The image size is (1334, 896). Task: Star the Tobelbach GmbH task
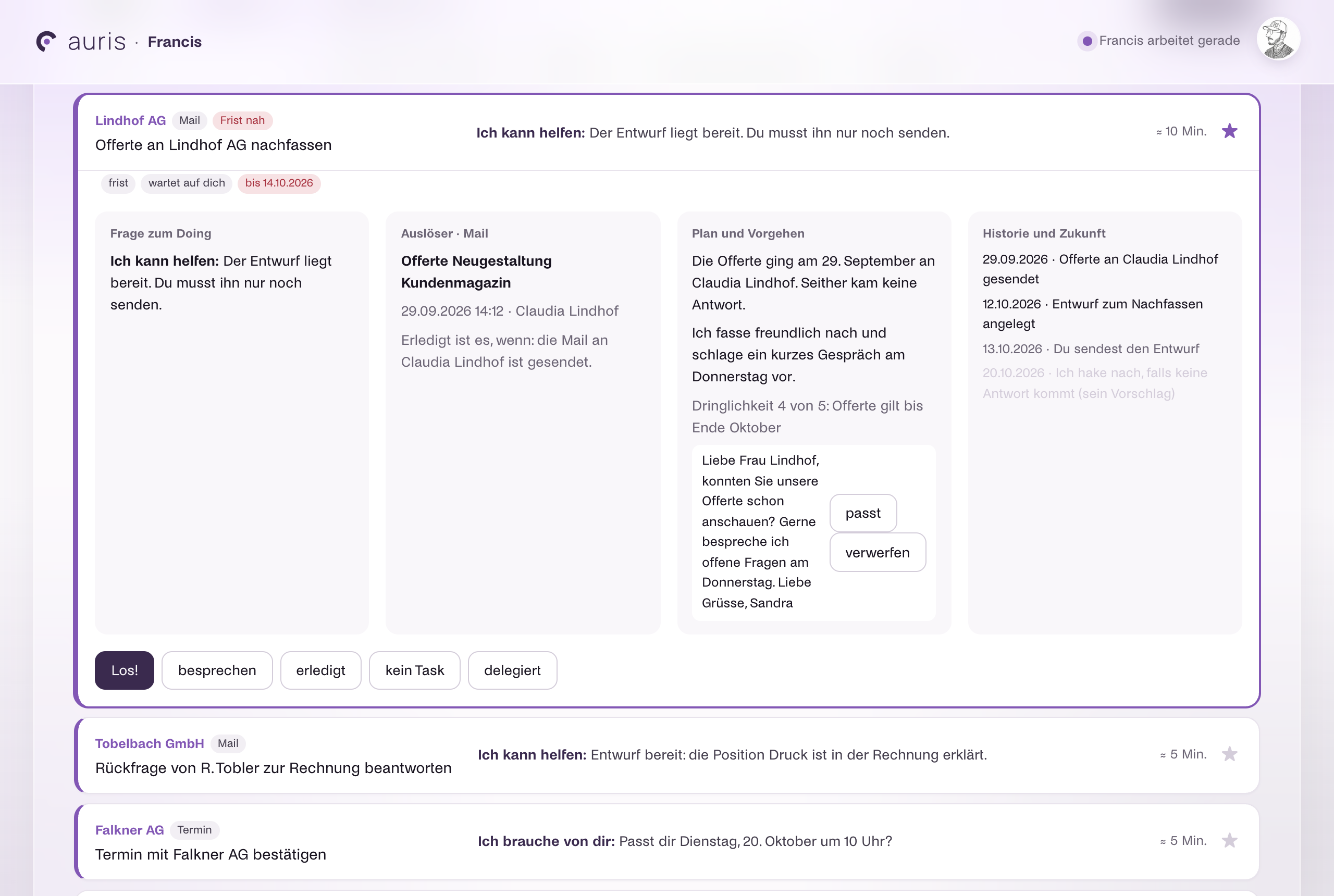(1229, 754)
